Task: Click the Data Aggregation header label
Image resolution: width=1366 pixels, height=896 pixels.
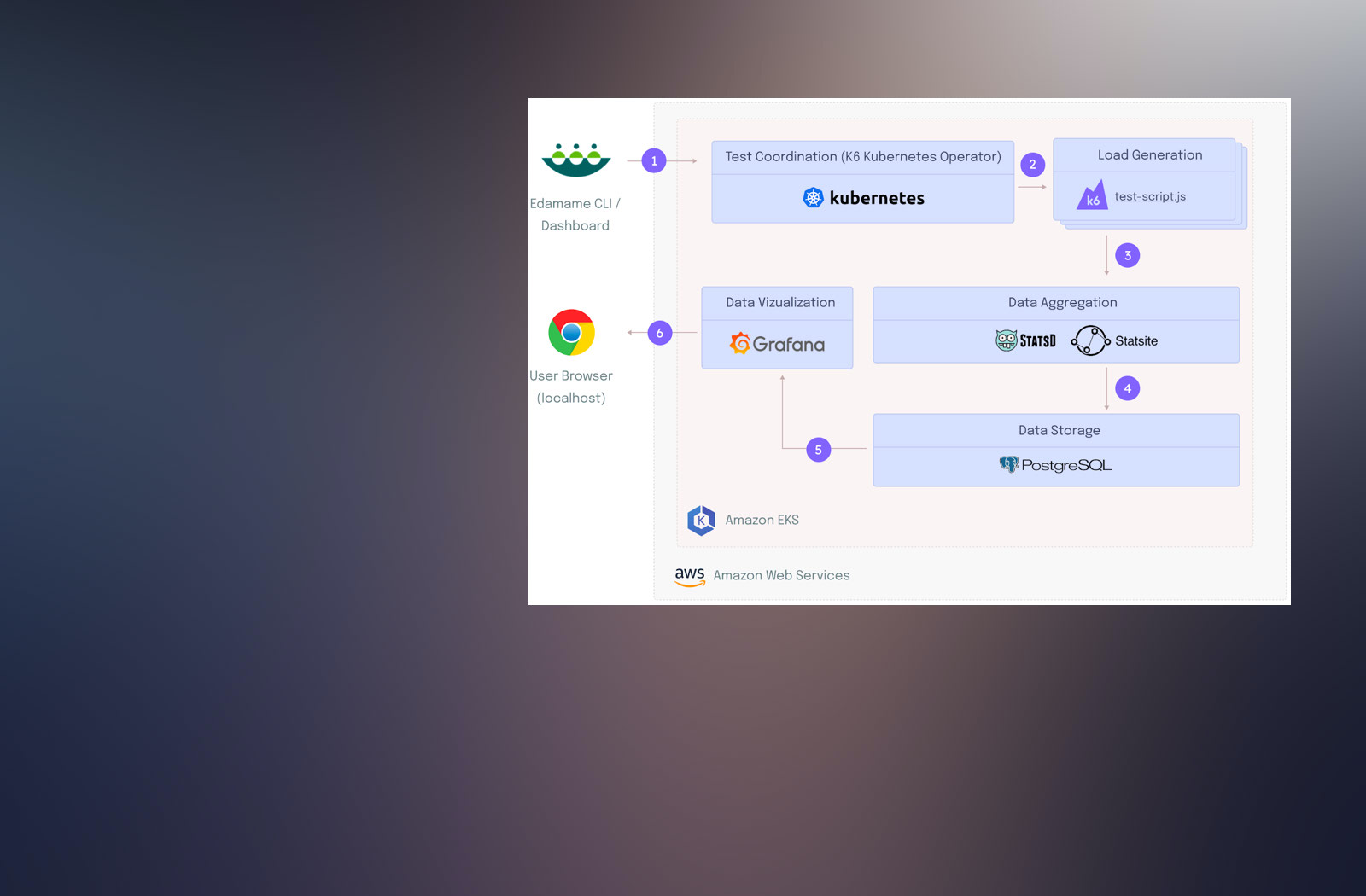Action: tap(1062, 303)
